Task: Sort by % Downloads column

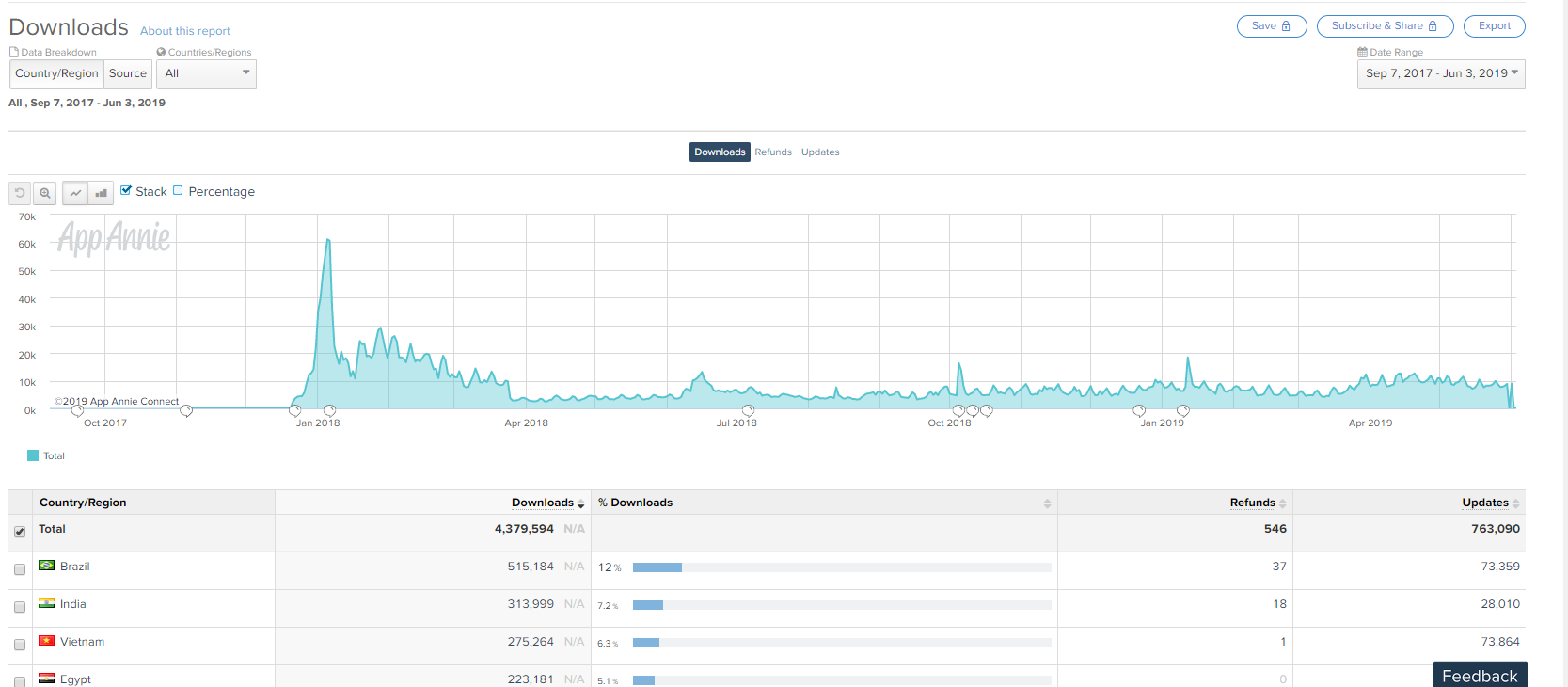Action: coord(1047,504)
